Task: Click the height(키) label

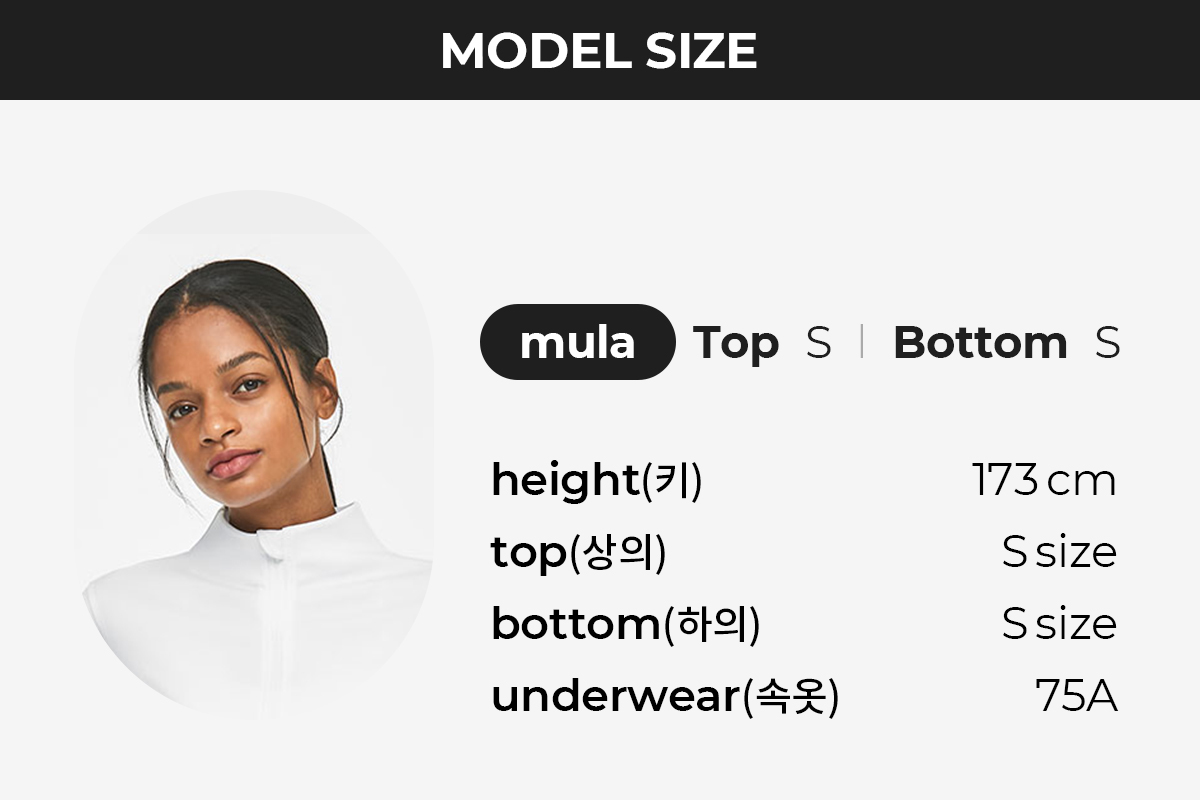Action: [596, 481]
